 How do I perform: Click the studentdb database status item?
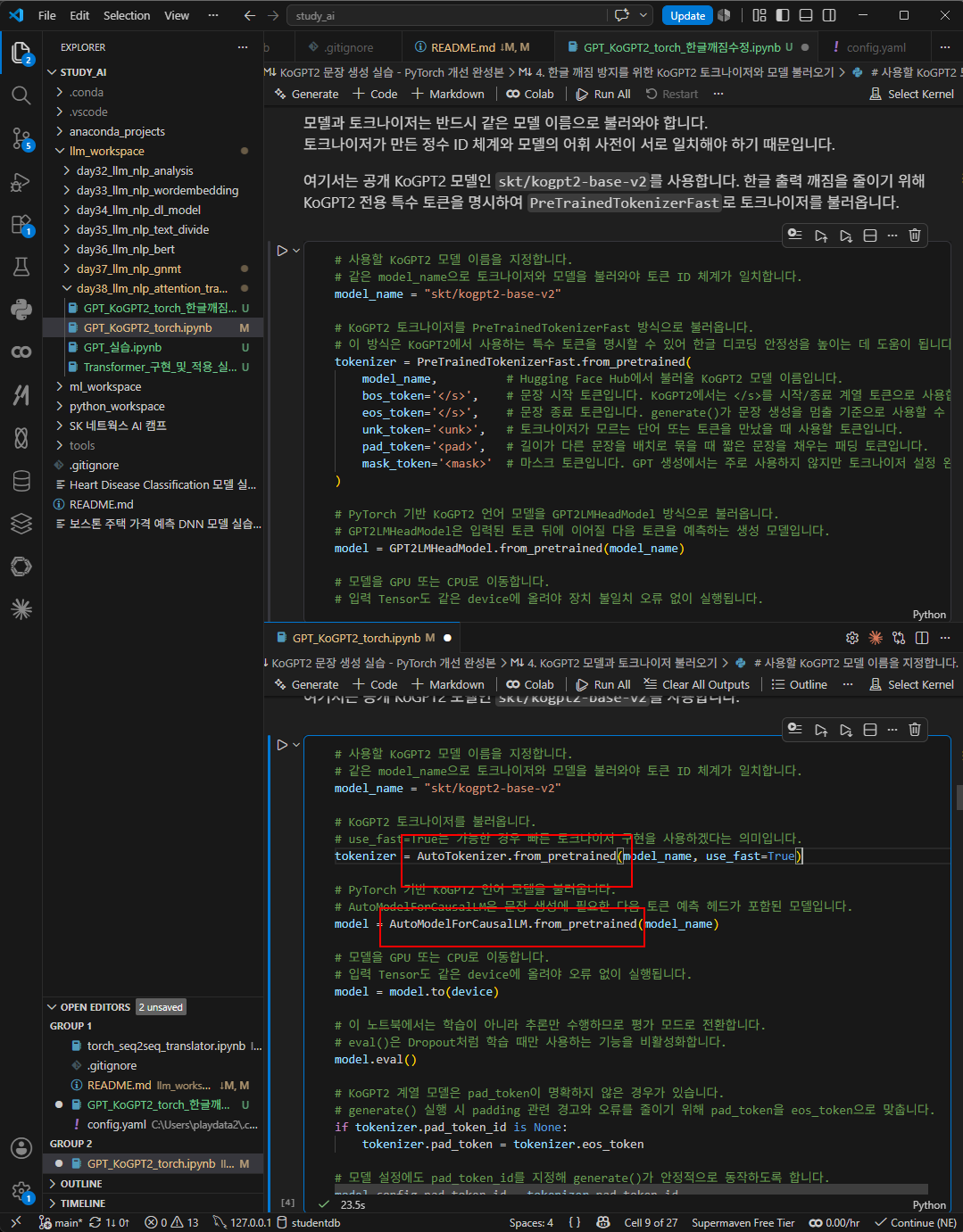(308, 1222)
